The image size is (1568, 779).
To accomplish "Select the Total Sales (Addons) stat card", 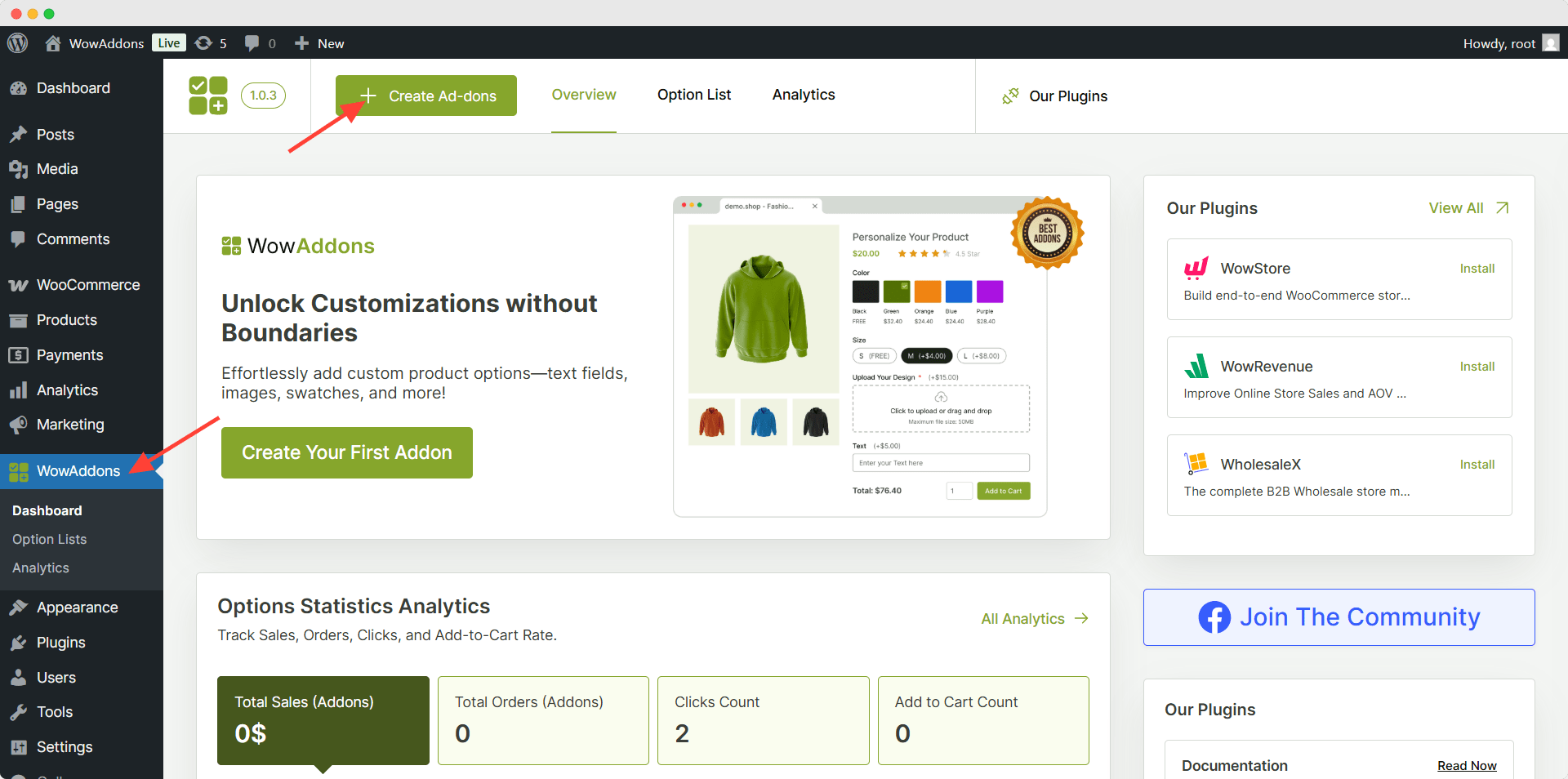I will pos(323,719).
